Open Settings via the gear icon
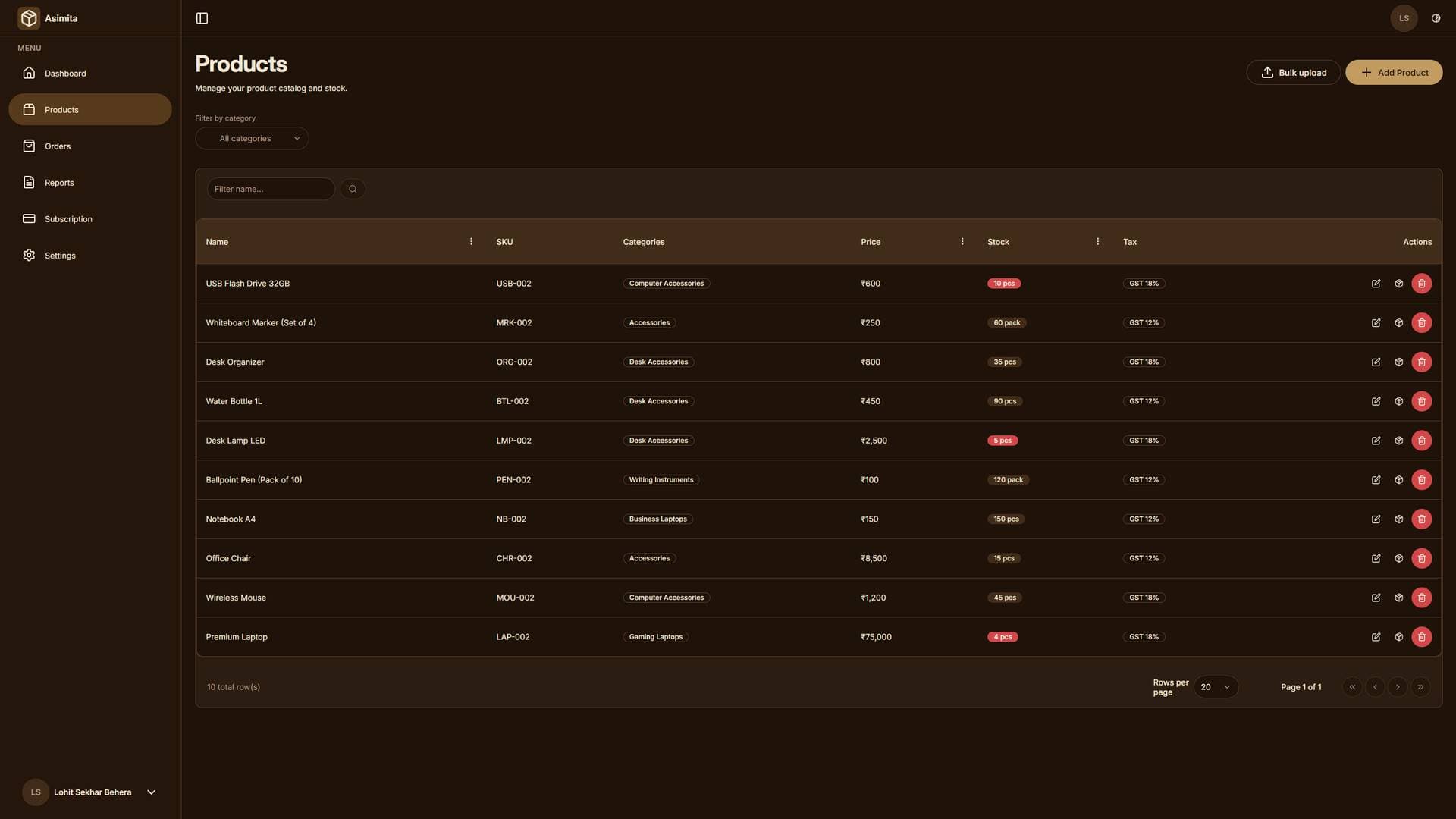This screenshot has height=819, width=1456. tap(60, 255)
